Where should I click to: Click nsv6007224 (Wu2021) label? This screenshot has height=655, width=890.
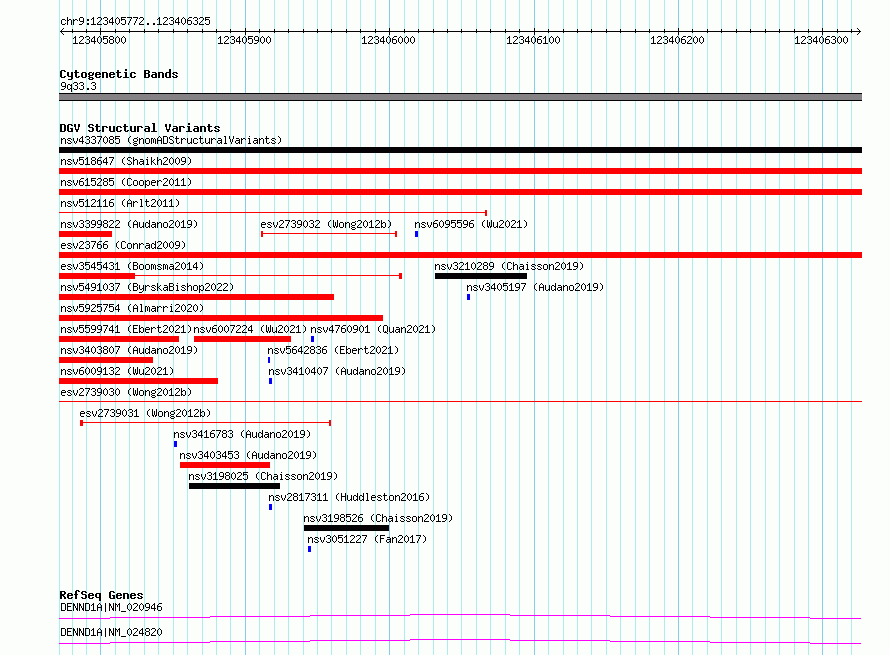coord(250,329)
